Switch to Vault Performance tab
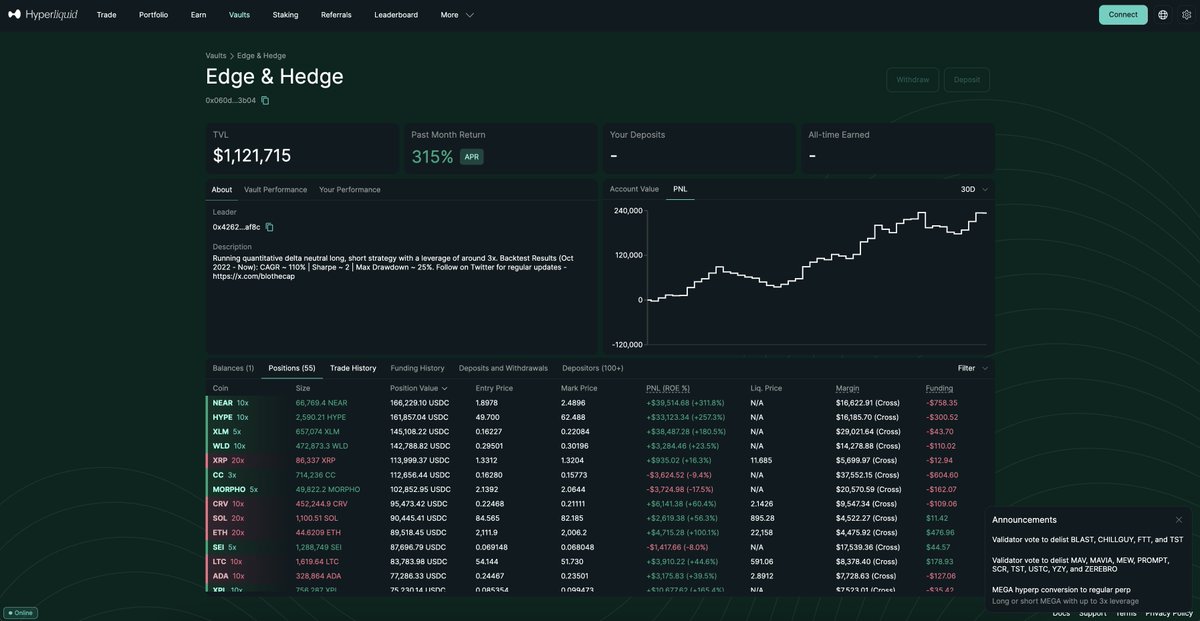The image size is (1200, 621). [x=275, y=189]
